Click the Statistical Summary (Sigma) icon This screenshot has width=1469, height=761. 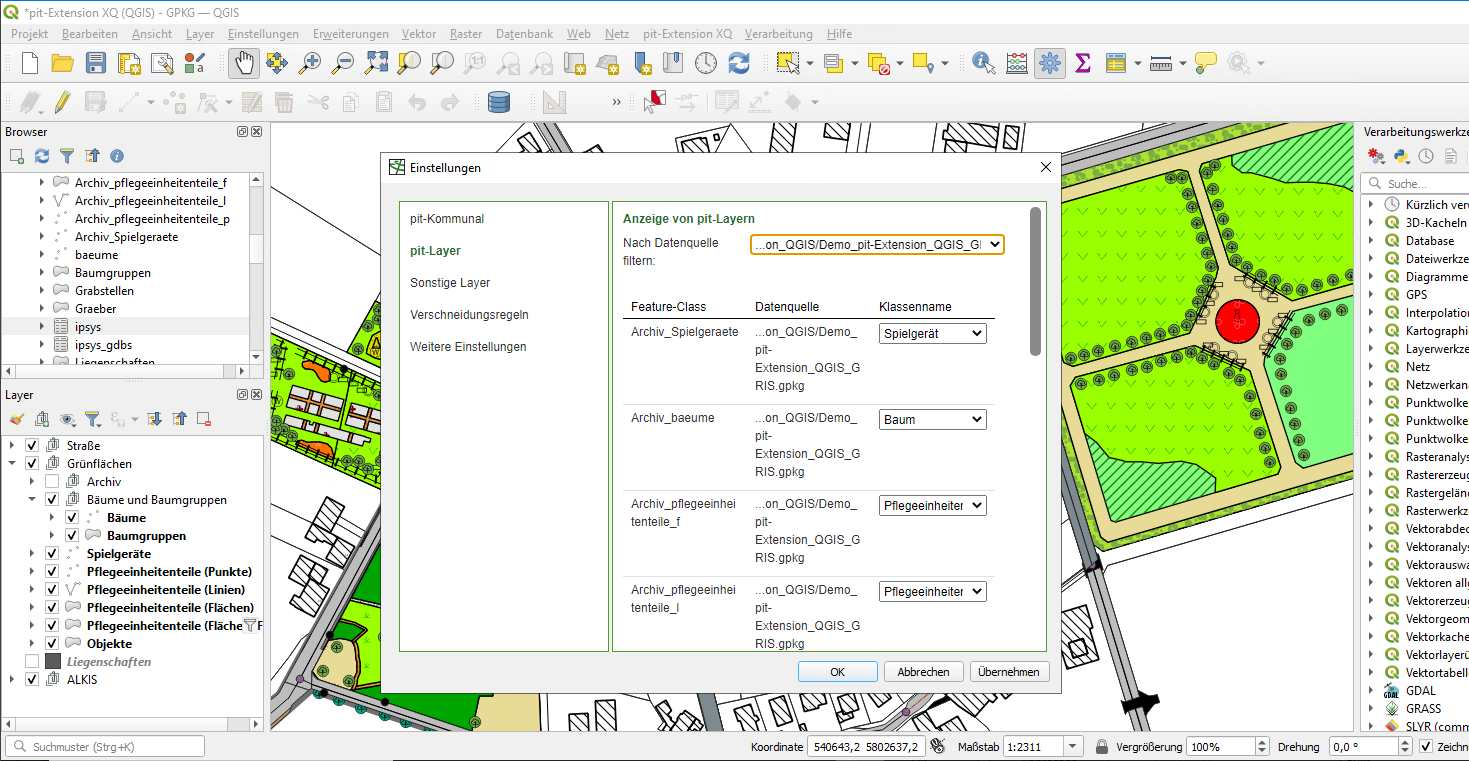click(1082, 62)
